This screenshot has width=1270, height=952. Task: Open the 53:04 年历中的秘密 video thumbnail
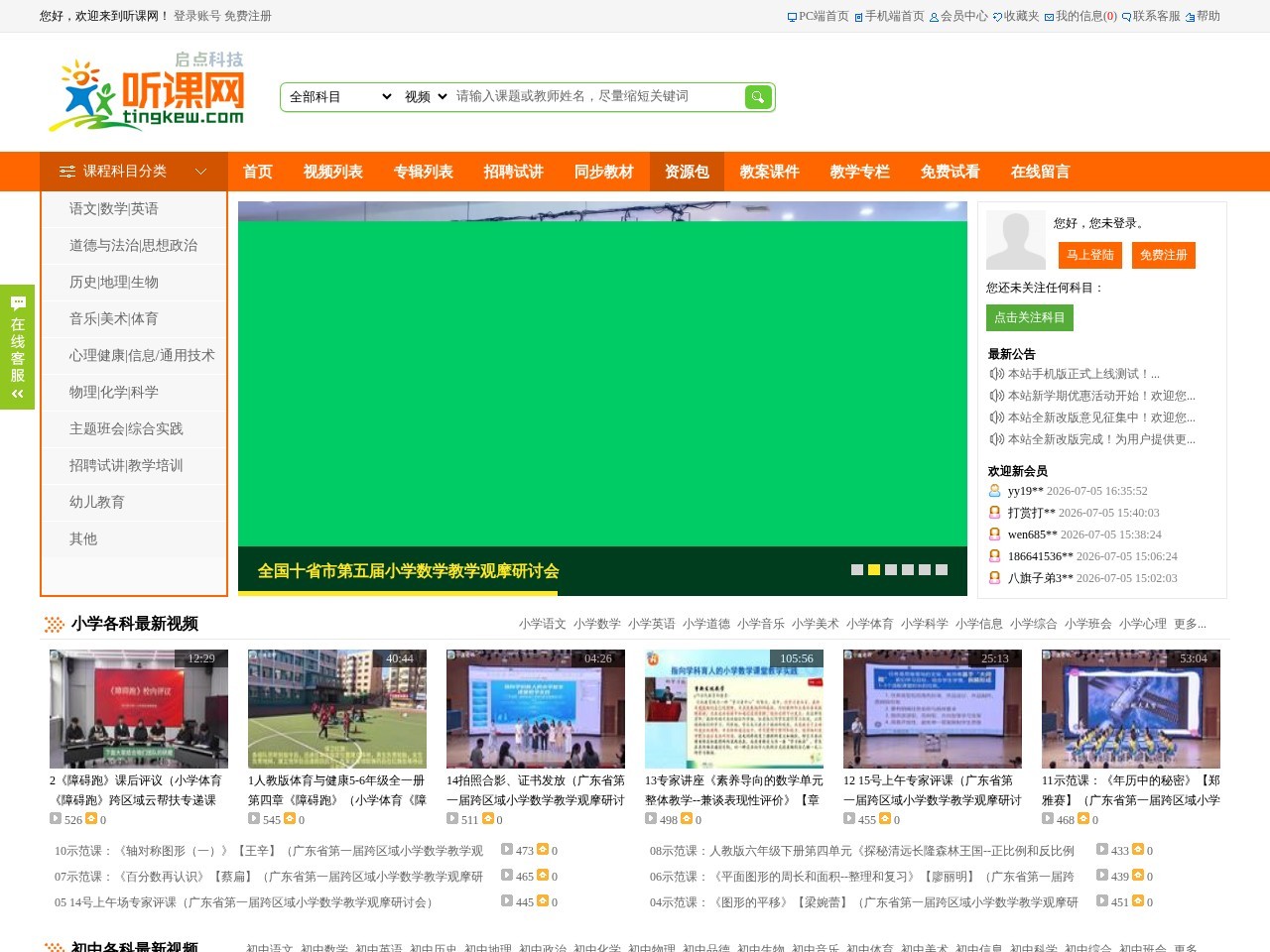click(1131, 709)
